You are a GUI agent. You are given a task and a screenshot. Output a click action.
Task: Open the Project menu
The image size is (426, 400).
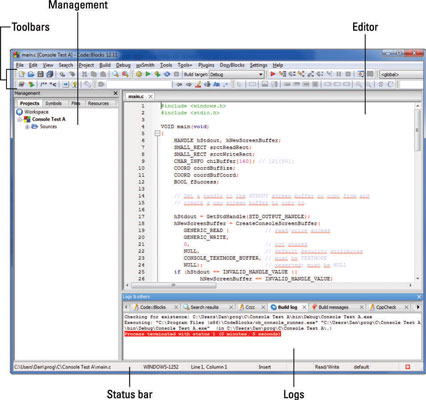(x=86, y=65)
